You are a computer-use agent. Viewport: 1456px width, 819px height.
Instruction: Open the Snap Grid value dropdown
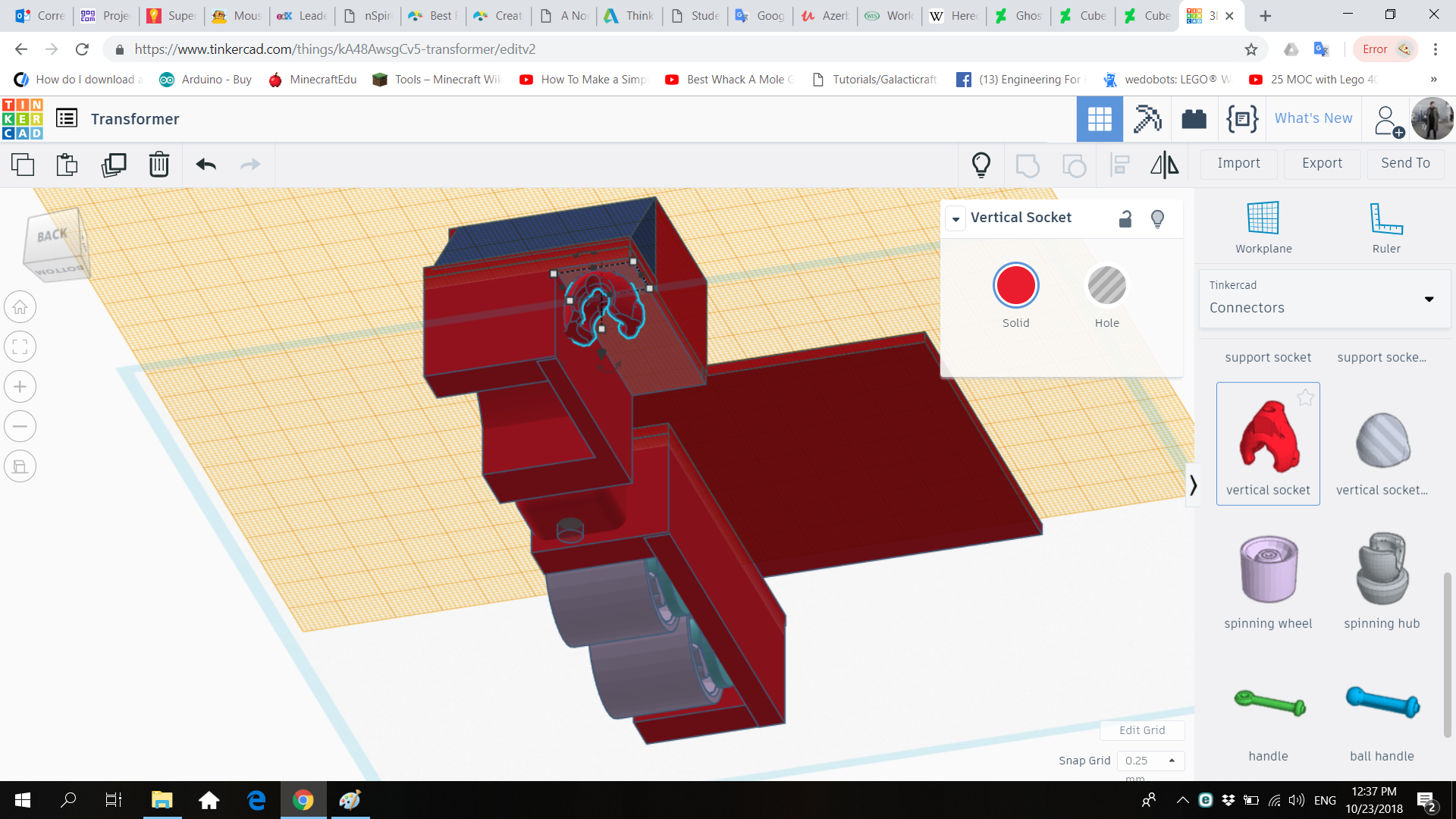point(1172,760)
